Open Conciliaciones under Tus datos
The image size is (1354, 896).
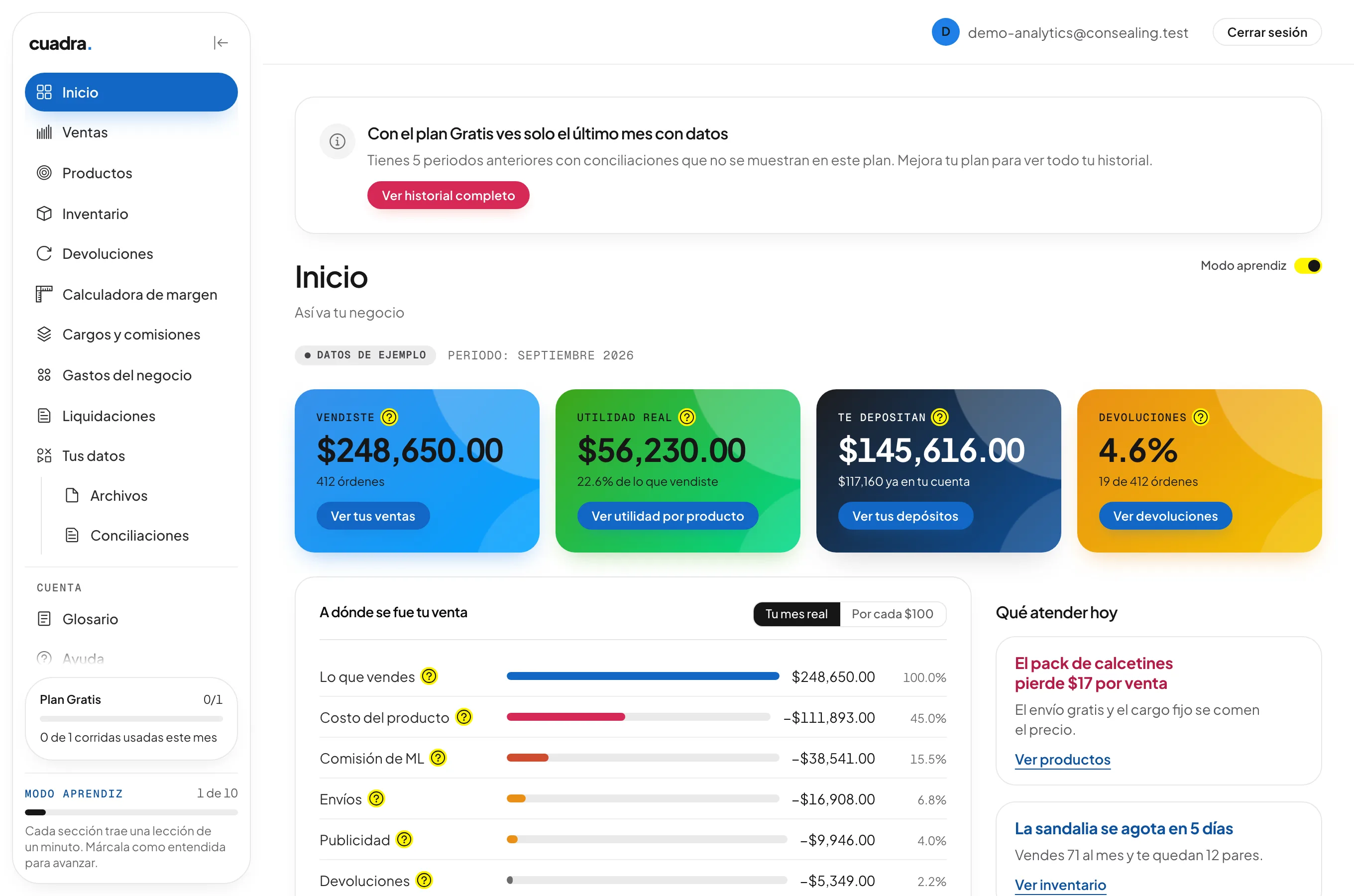(x=145, y=536)
